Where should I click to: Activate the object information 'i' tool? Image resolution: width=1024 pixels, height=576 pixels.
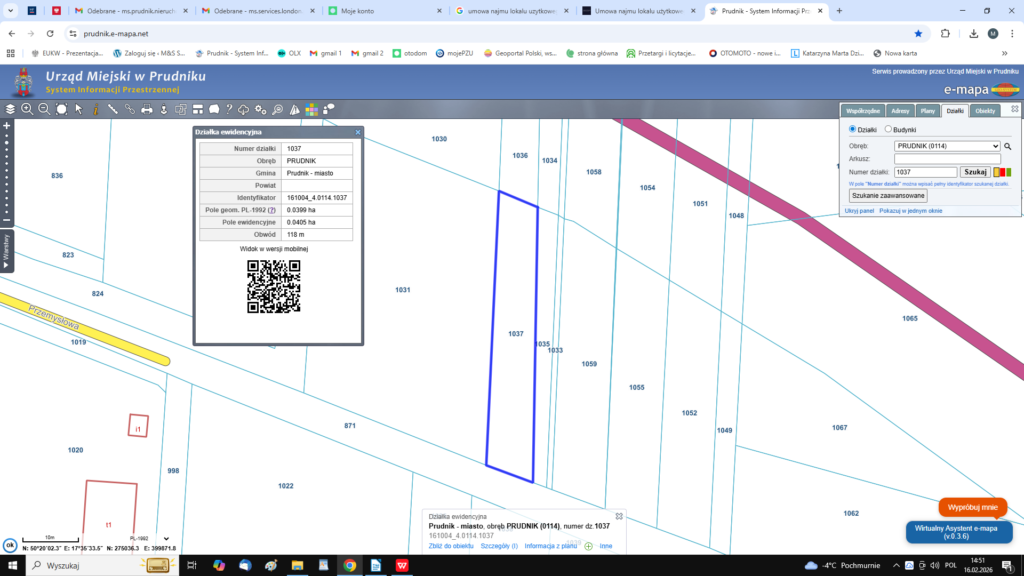click(x=96, y=109)
